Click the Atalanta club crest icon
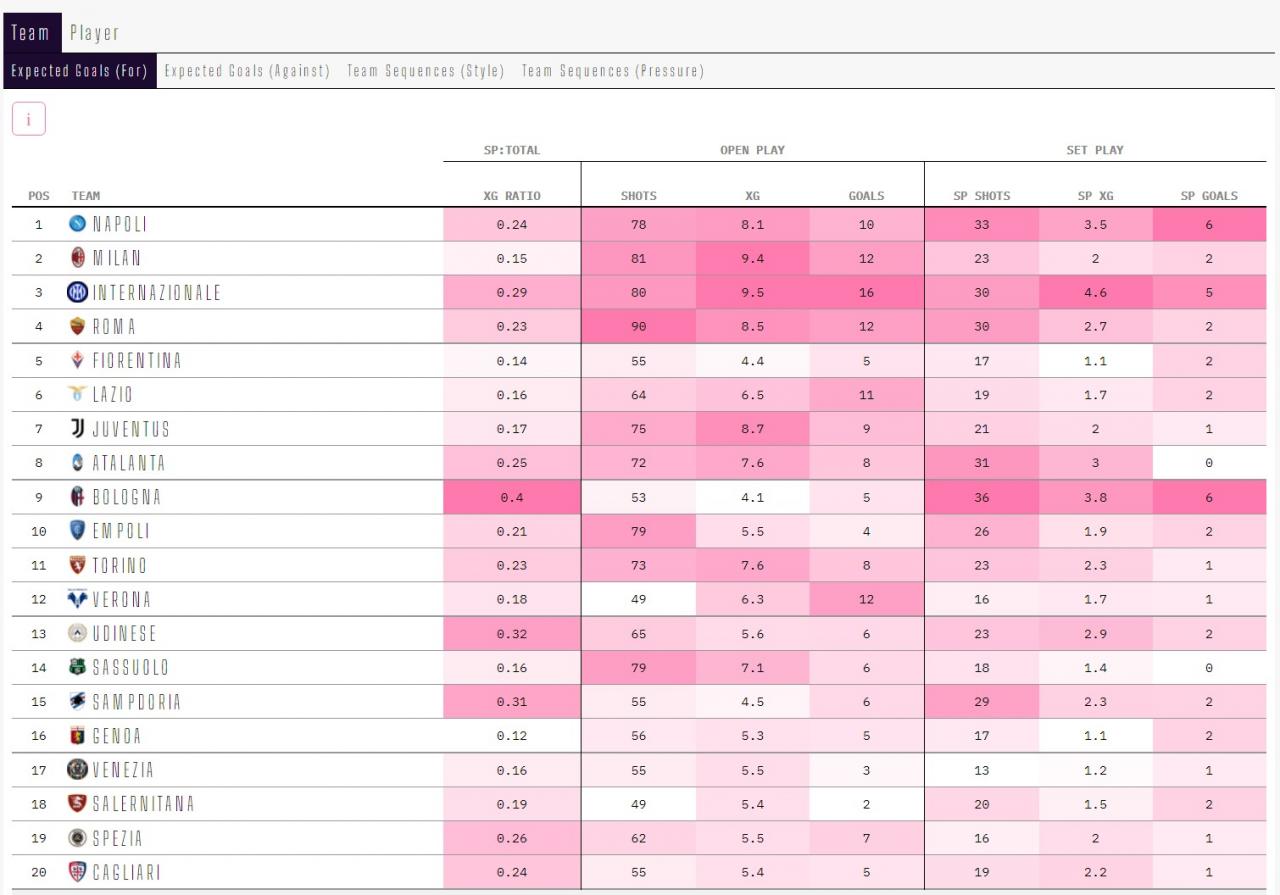Screen dimensions: 1280x895 77,462
